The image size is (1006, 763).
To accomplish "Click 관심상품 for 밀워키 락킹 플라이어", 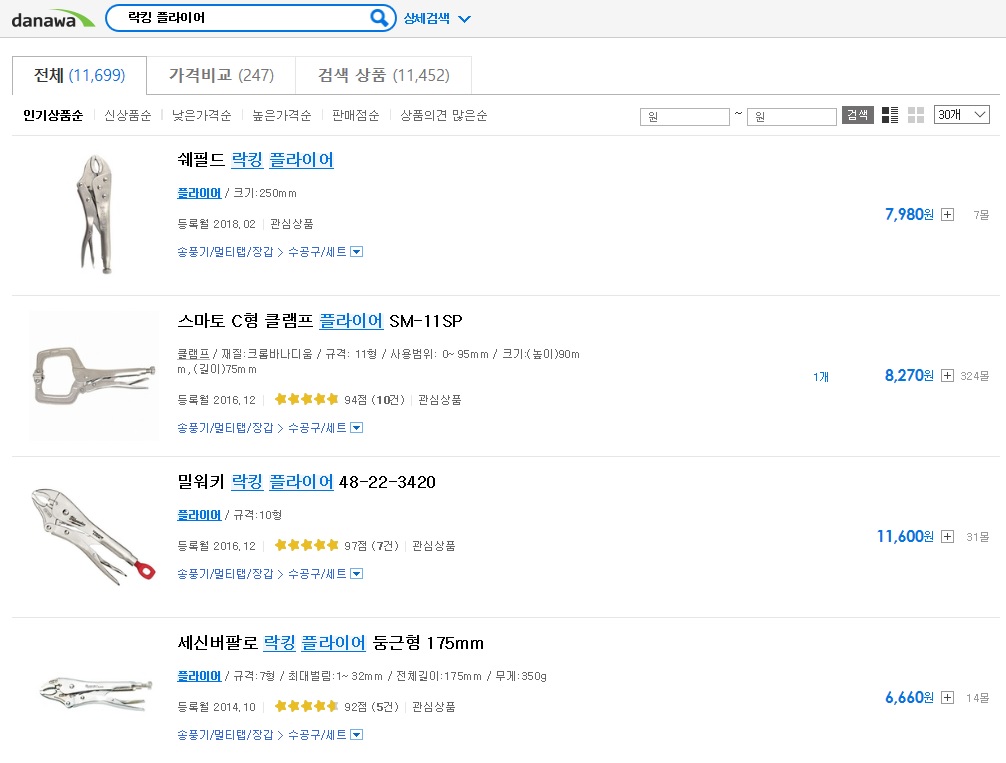I will pyautogui.click(x=434, y=546).
